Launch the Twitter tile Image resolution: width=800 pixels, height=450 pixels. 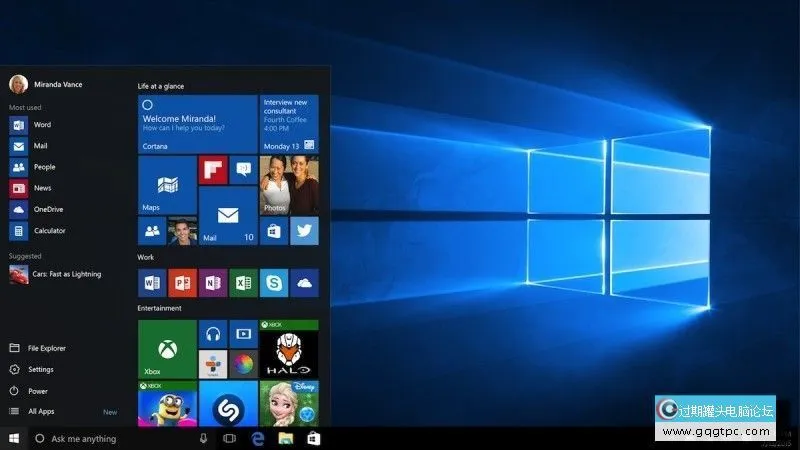click(x=304, y=231)
